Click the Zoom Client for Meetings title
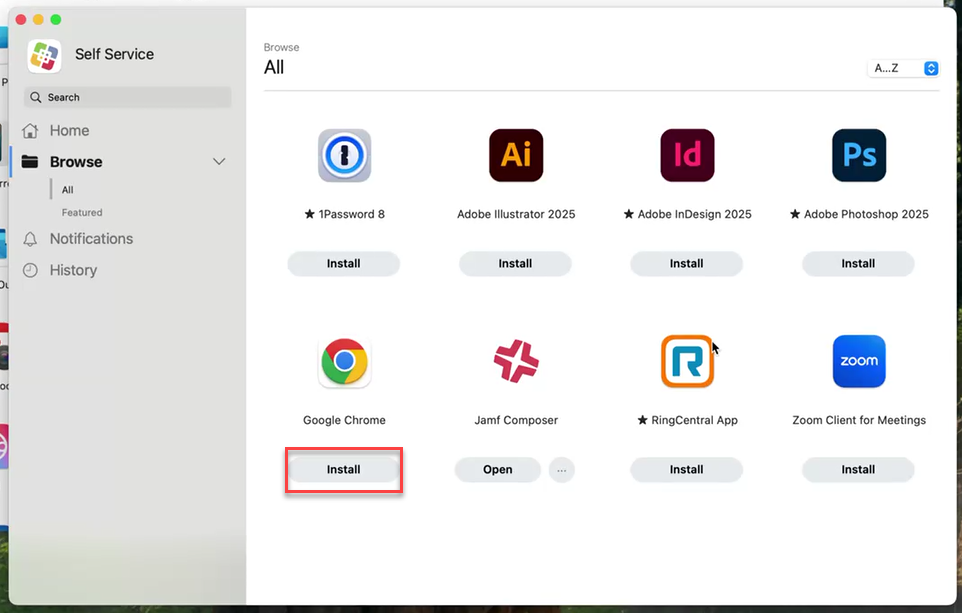The image size is (962, 613). [859, 420]
